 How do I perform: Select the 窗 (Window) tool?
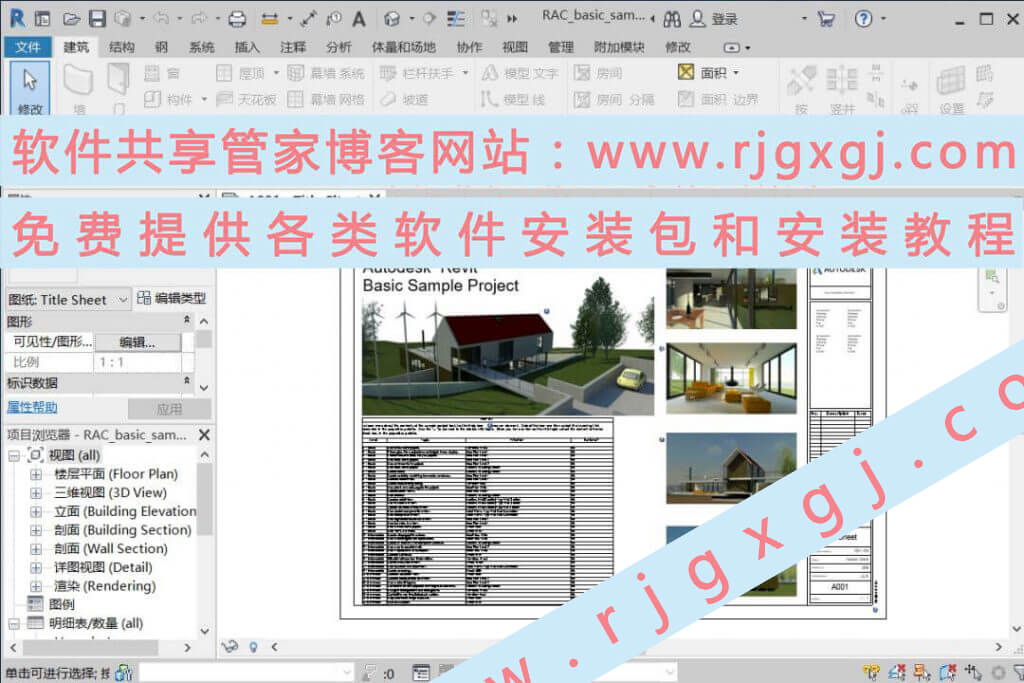tap(161, 73)
